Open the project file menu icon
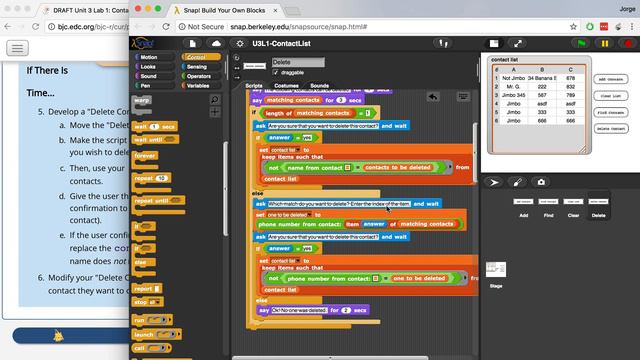 point(192,43)
